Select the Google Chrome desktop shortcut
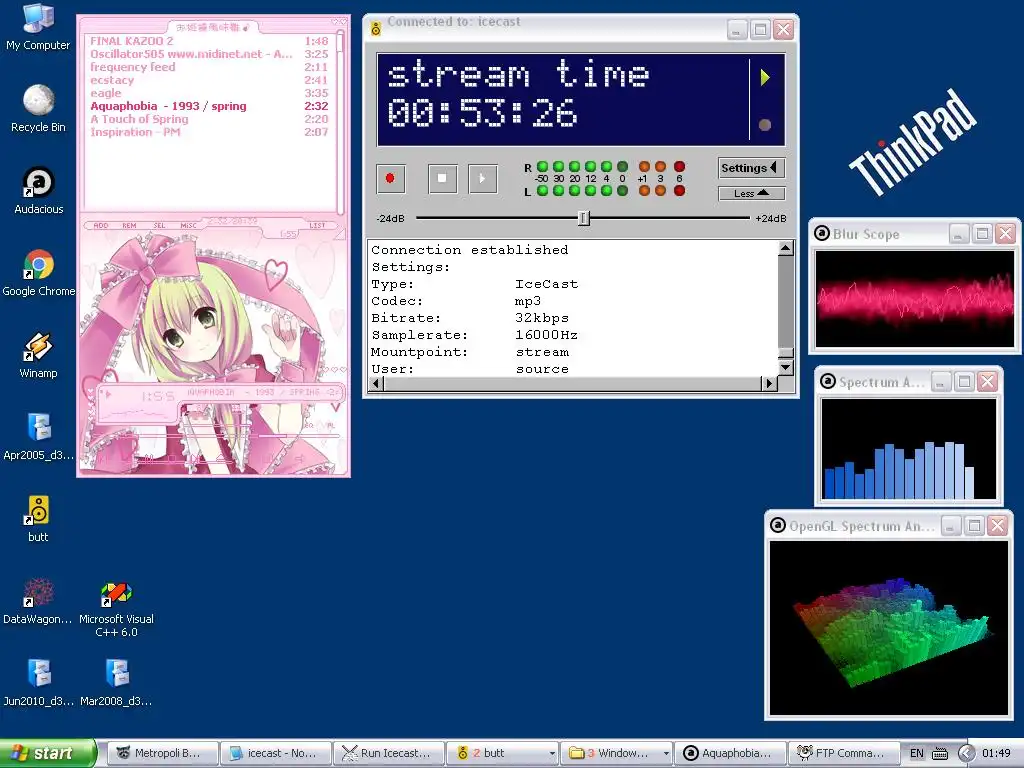The height and width of the screenshot is (768, 1024). point(39,273)
